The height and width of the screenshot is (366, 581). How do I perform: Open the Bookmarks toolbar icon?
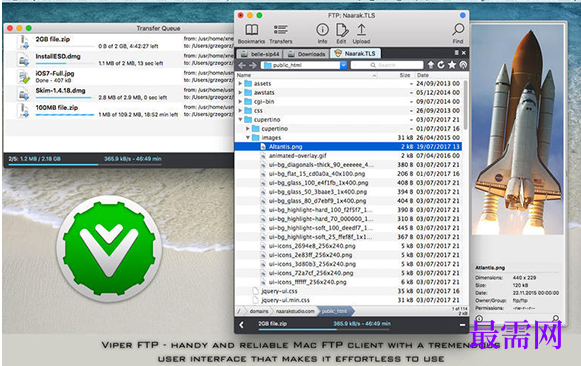252,30
